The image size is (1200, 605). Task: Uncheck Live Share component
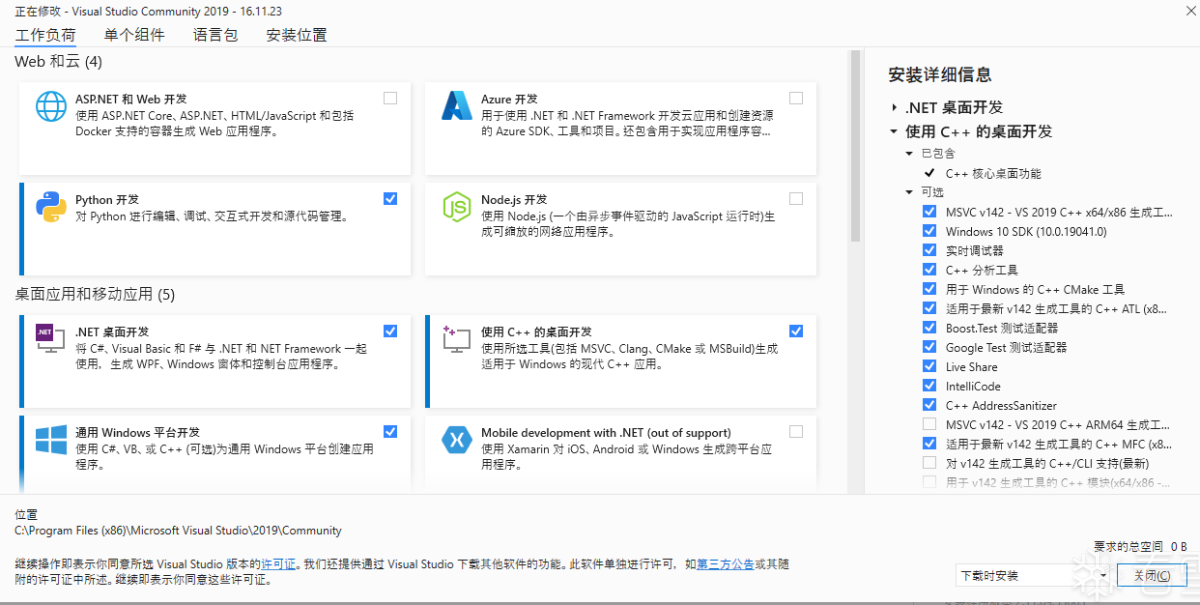[930, 367]
